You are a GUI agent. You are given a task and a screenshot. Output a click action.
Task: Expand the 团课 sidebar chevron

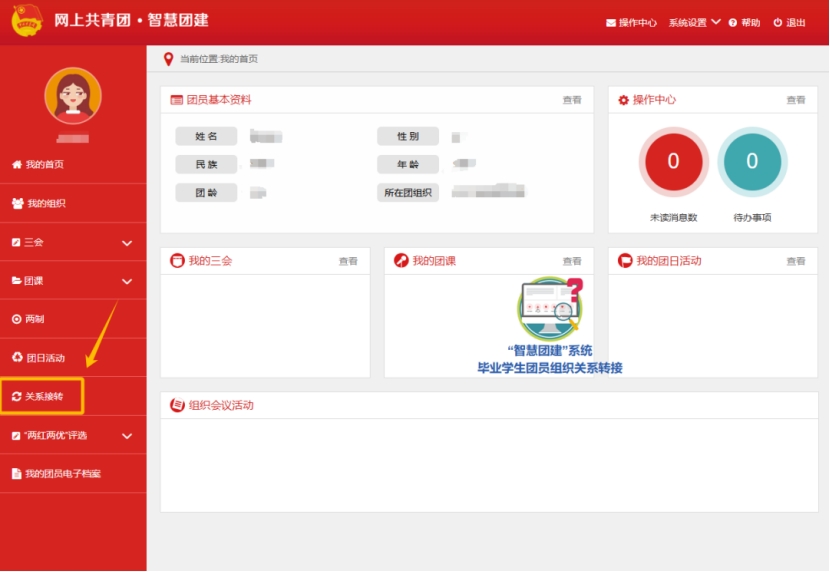pos(127,282)
